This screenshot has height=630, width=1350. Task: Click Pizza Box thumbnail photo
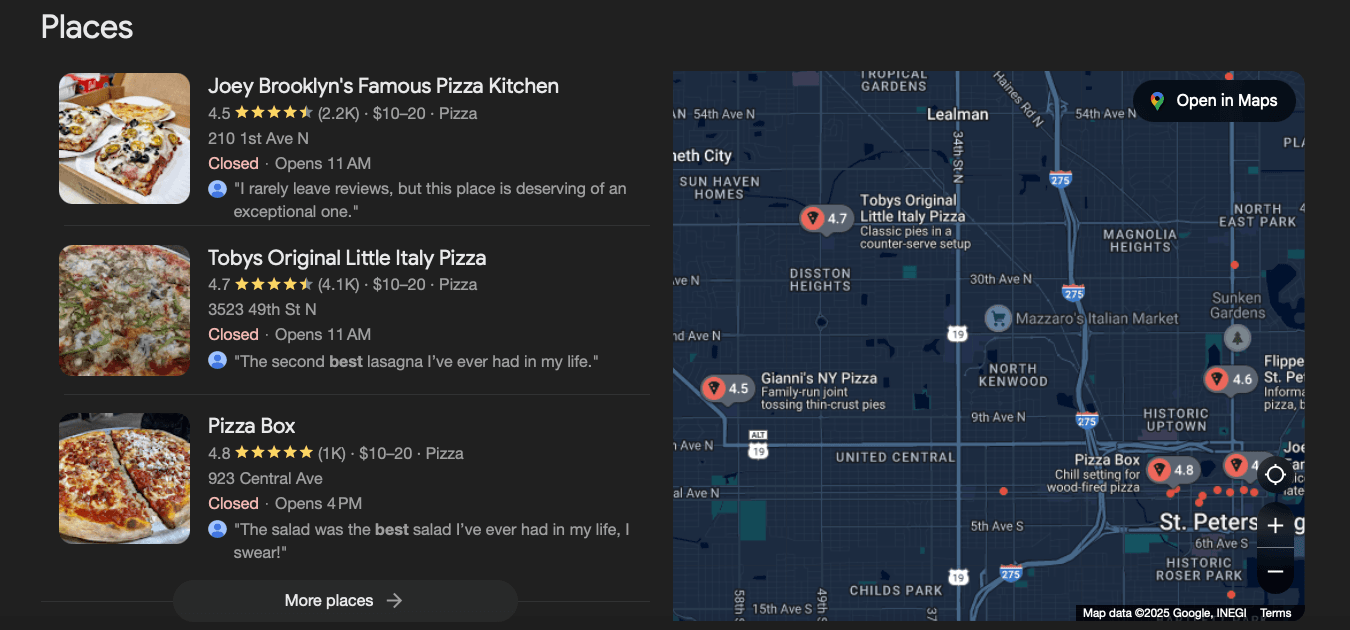[x=124, y=478]
